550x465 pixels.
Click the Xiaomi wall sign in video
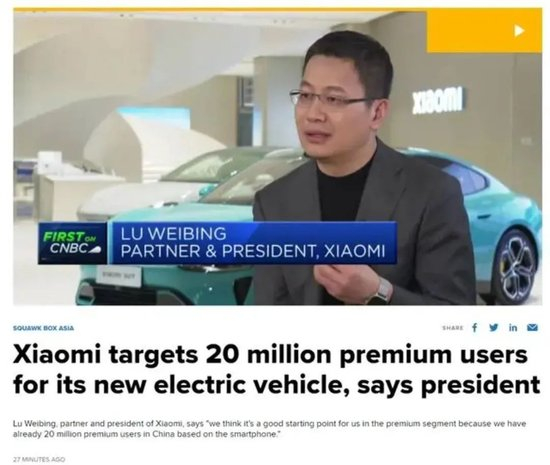pyautogui.click(x=438, y=101)
